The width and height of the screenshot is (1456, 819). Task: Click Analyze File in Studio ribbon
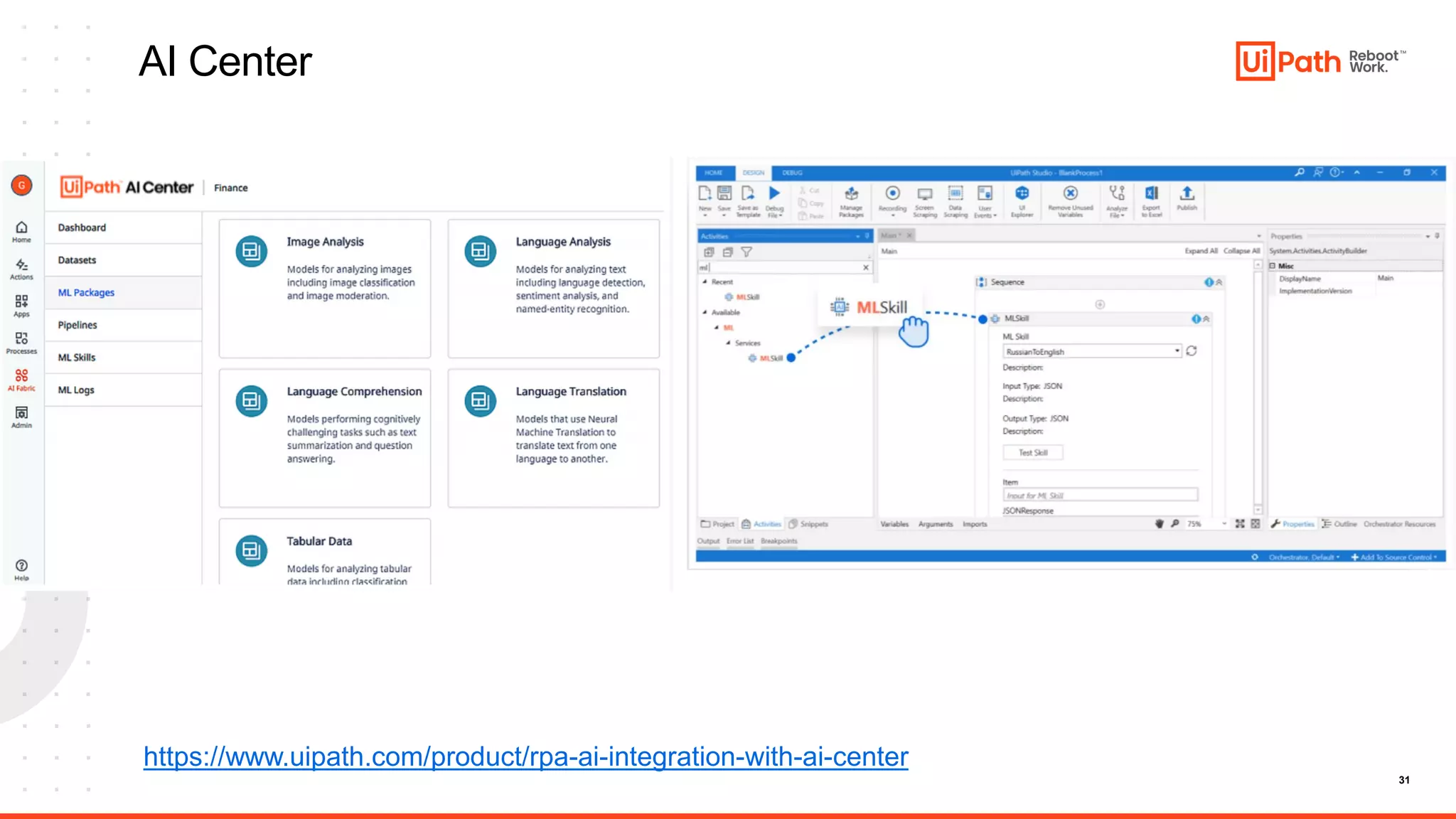(1117, 201)
